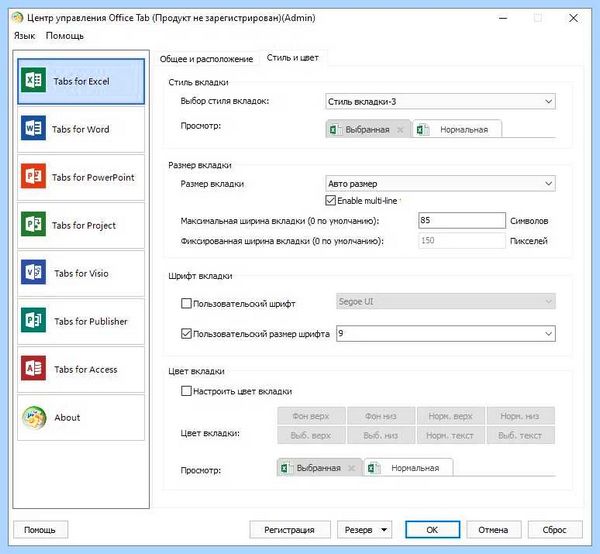The width and height of the screenshot is (600, 554).
Task: Select the About label in sidebar
Action: (x=67, y=417)
